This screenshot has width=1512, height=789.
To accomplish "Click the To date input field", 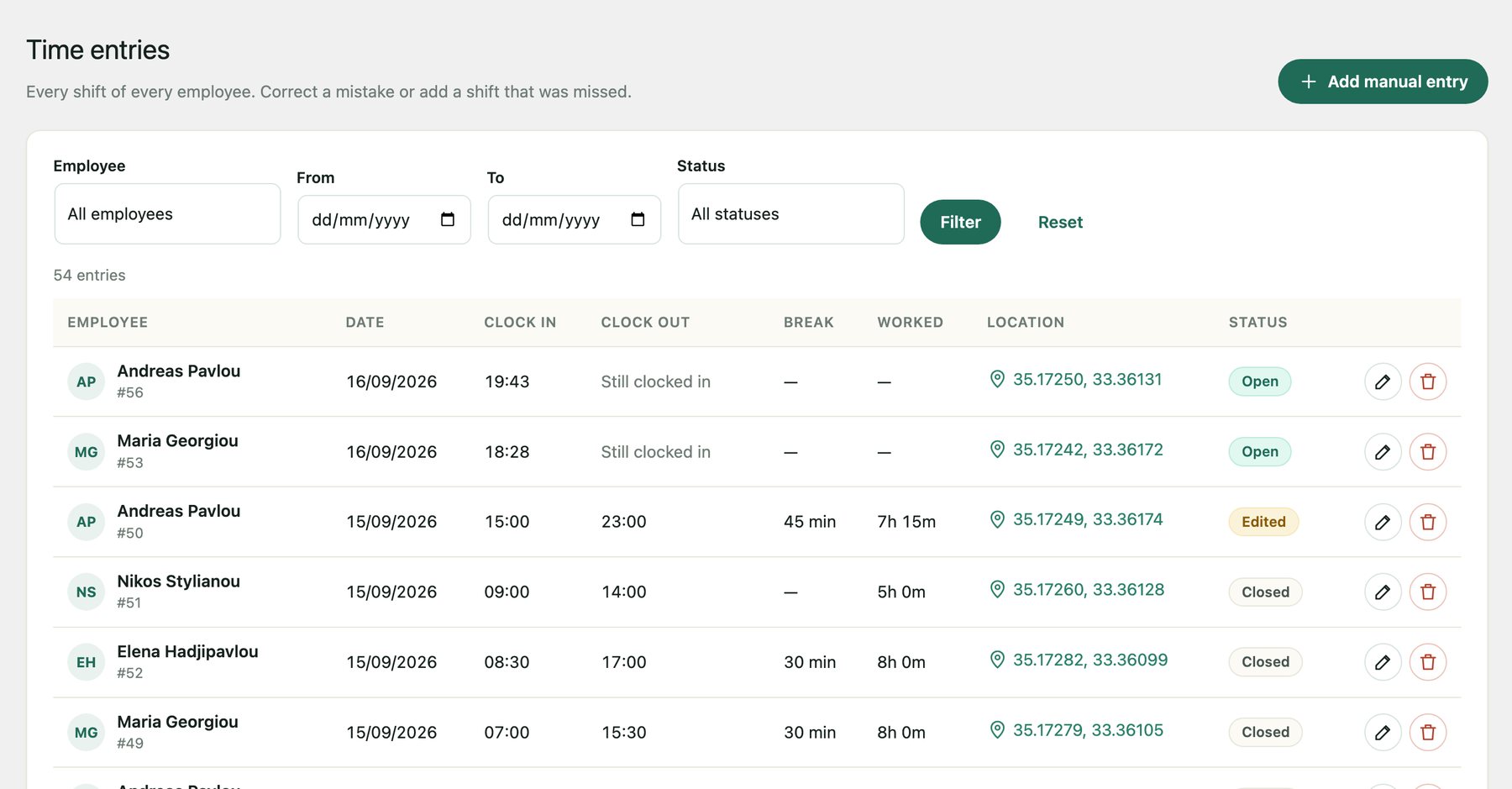I will pyautogui.click(x=575, y=220).
